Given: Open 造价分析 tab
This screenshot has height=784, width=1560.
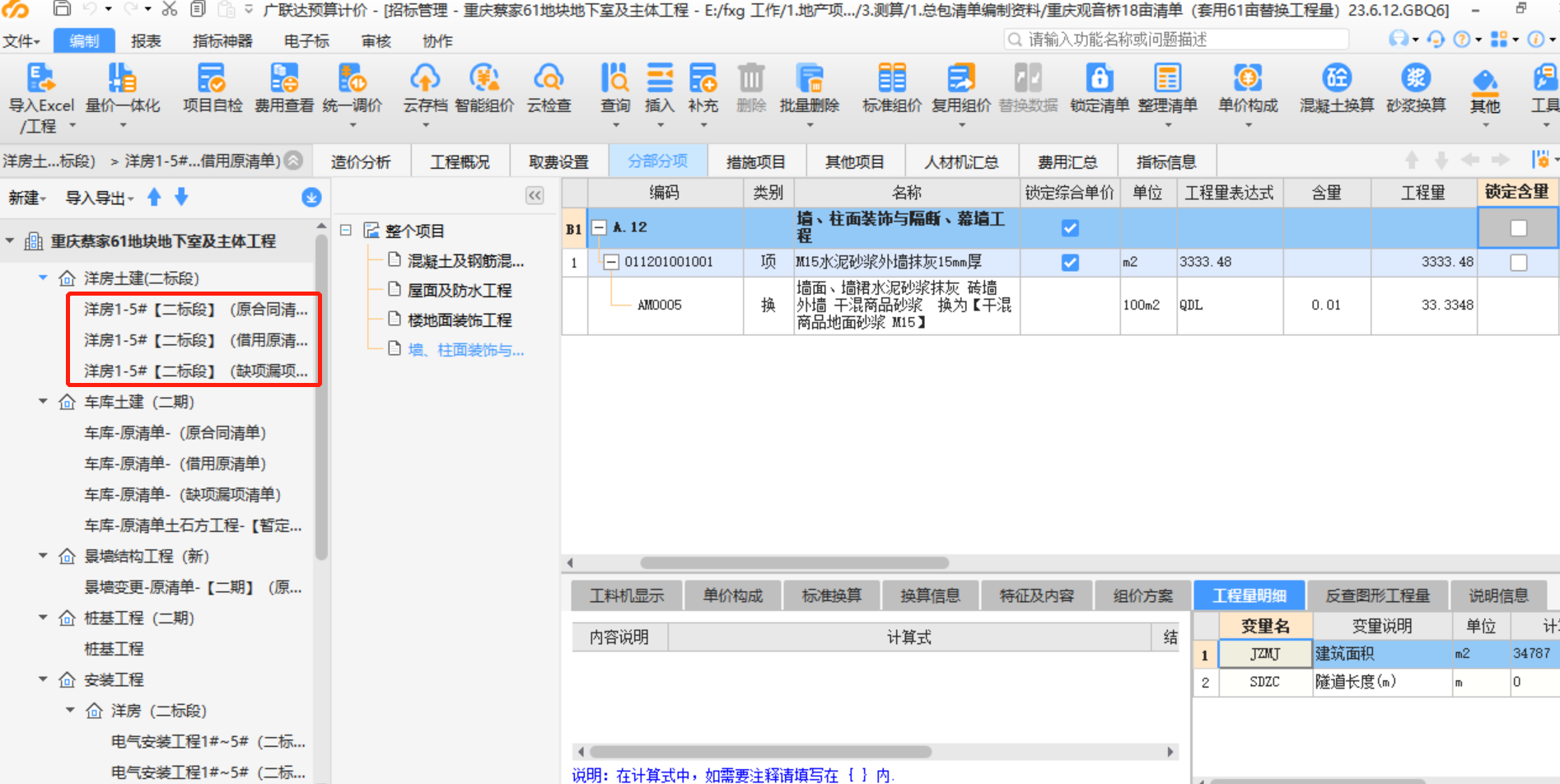Looking at the screenshot, I should coord(361,162).
